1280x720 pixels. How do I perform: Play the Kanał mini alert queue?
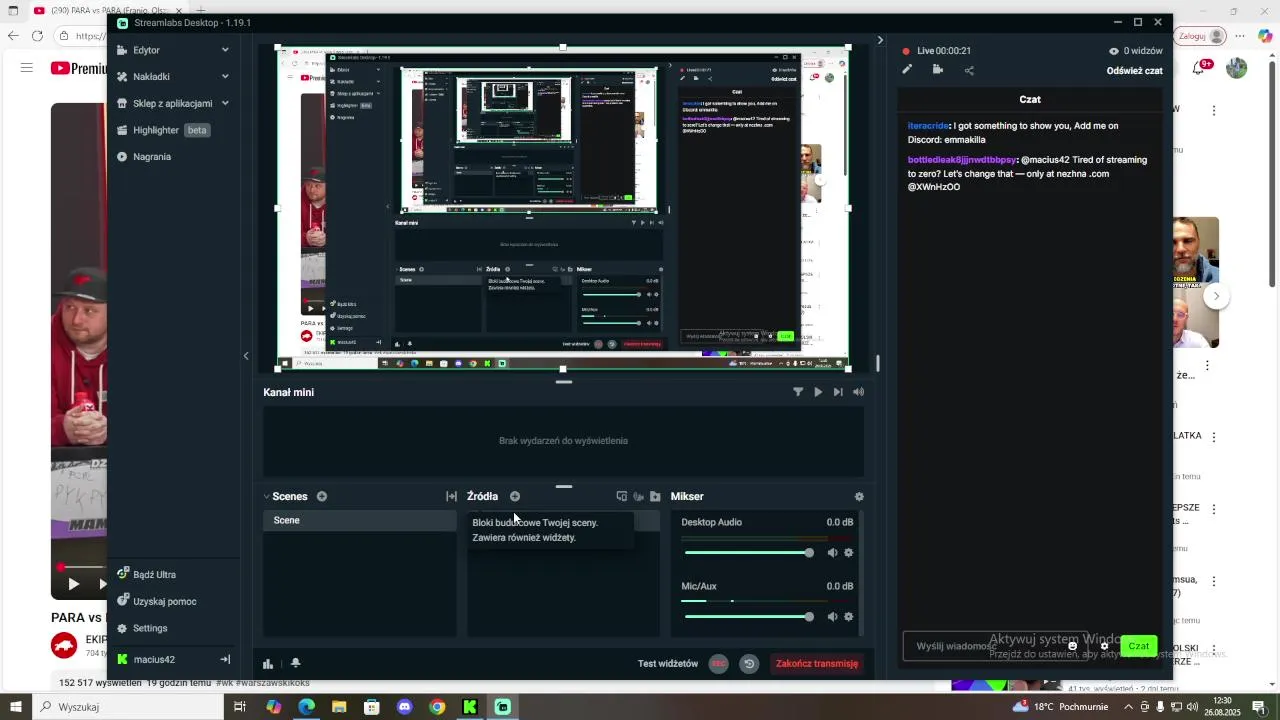coord(818,392)
